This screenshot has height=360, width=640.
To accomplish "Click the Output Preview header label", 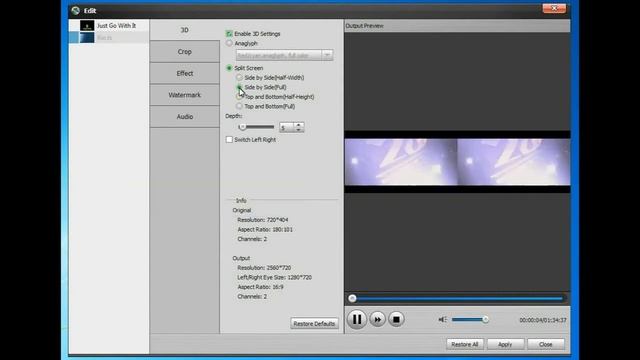I will pos(364,26).
